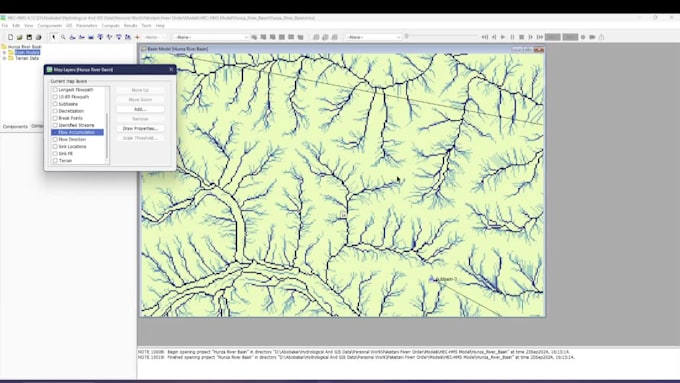Select the Source creation tool

coord(118,37)
